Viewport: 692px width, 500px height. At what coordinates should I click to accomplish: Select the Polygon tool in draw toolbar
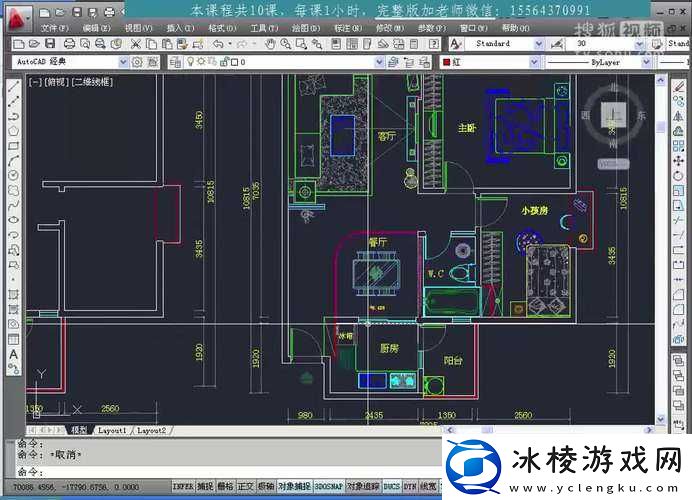[14, 131]
